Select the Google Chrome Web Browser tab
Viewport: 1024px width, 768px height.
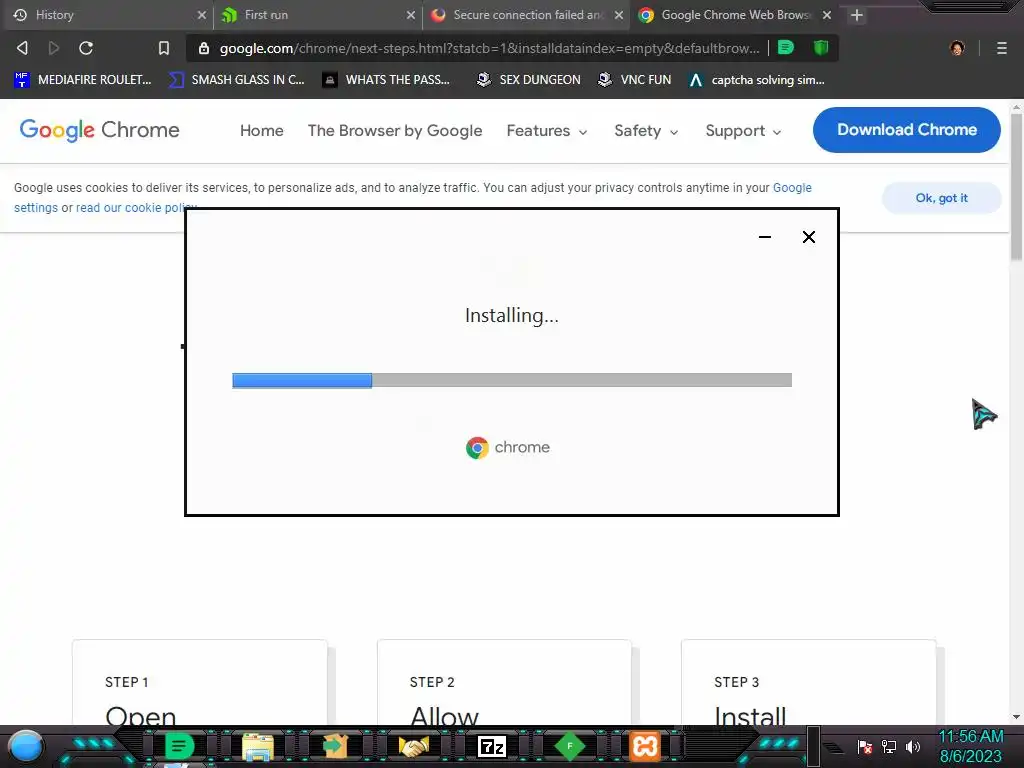735,15
